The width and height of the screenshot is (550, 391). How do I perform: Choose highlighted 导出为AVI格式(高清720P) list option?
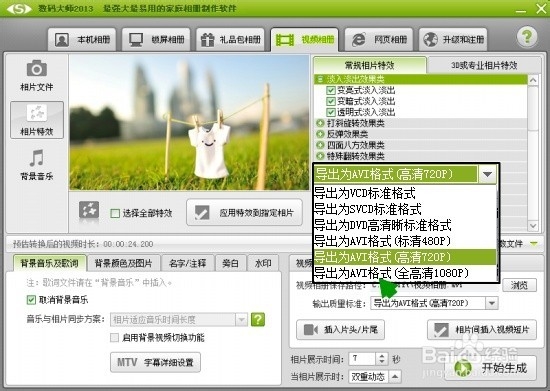(405, 257)
